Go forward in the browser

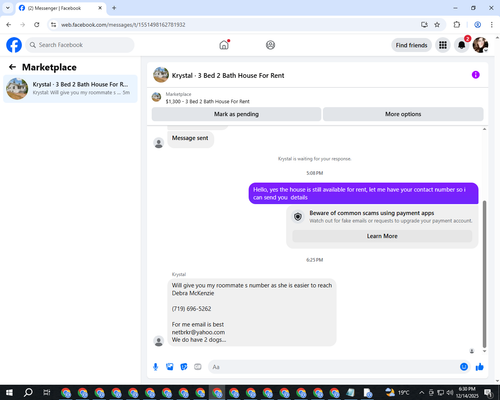pyautogui.click(x=23, y=25)
